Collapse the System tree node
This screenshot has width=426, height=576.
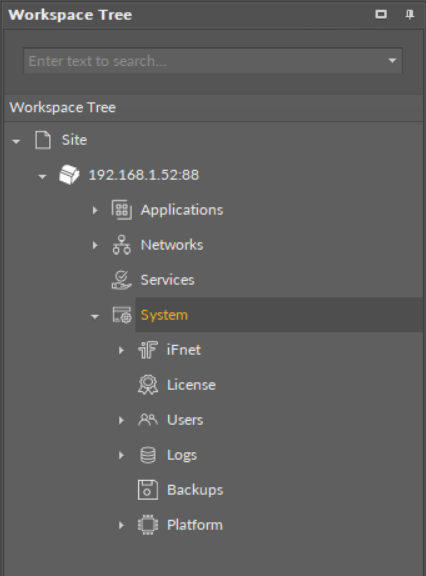coord(95,316)
